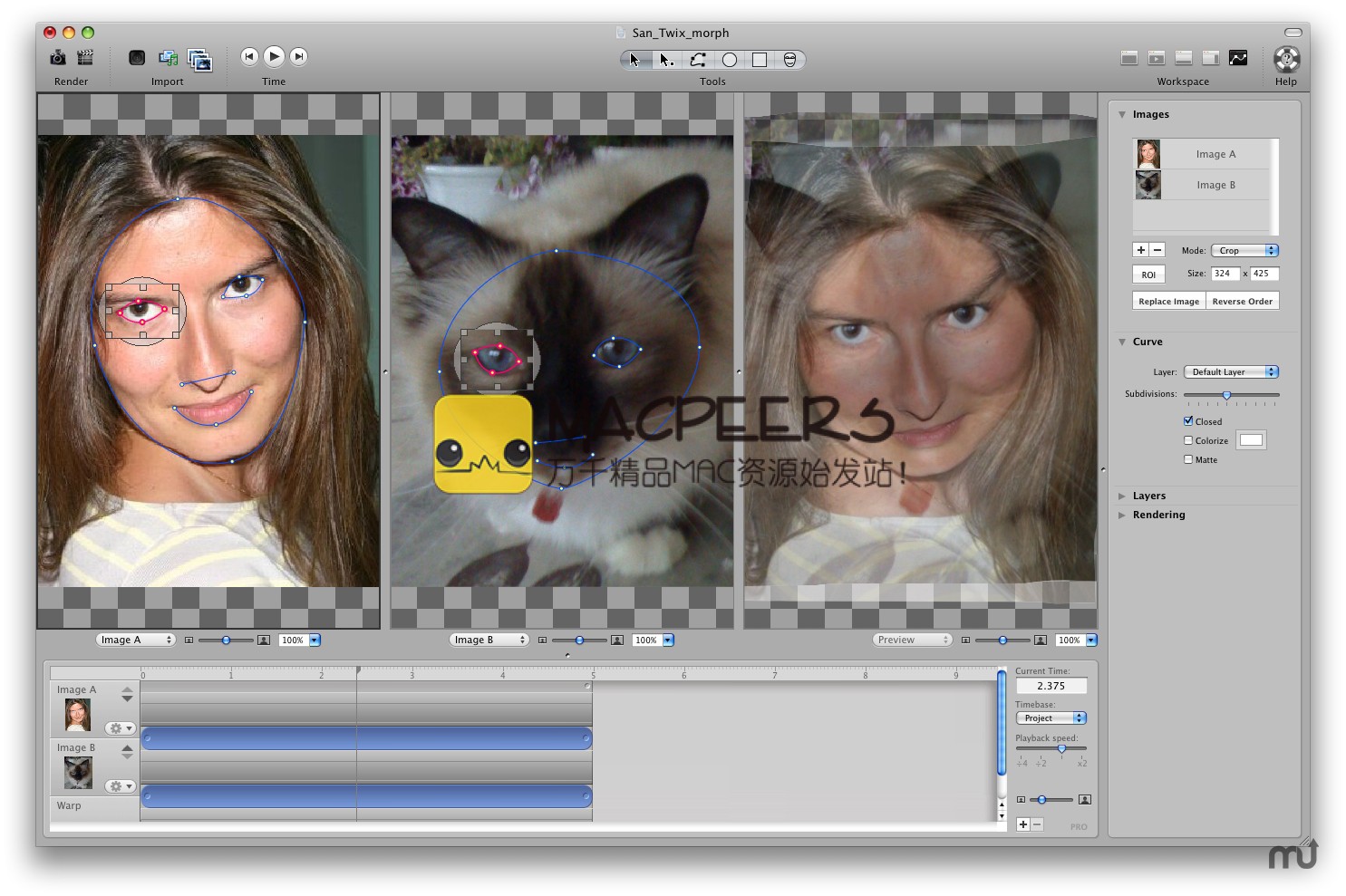Expand the Rendering section
This screenshot has width=1346, height=896.
[1122, 515]
